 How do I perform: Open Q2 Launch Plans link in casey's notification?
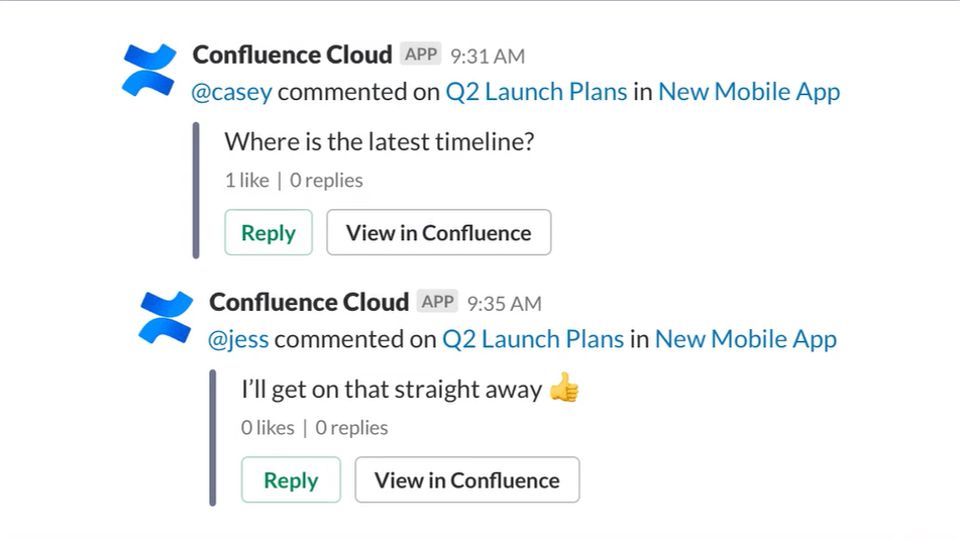click(x=536, y=92)
